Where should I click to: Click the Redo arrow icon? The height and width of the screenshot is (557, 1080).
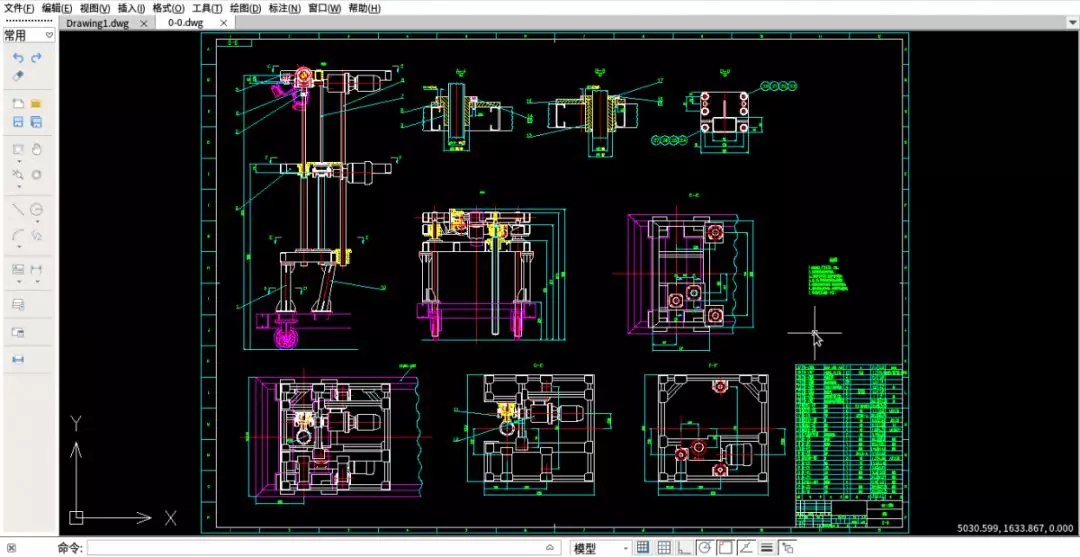[37, 58]
